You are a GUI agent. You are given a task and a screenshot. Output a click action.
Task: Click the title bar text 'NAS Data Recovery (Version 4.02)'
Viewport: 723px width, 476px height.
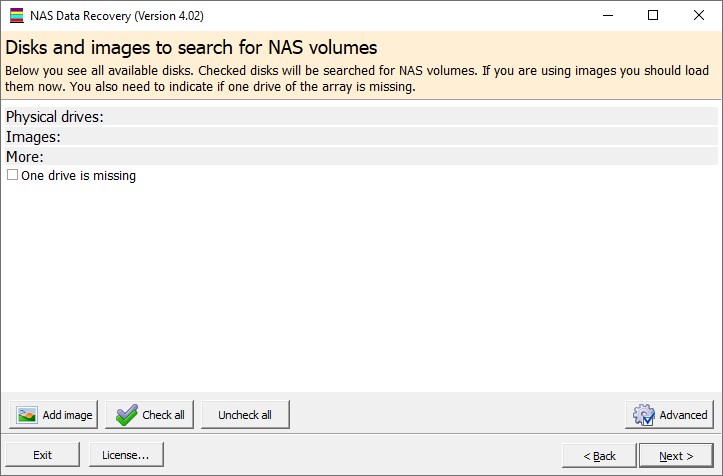click(125, 15)
